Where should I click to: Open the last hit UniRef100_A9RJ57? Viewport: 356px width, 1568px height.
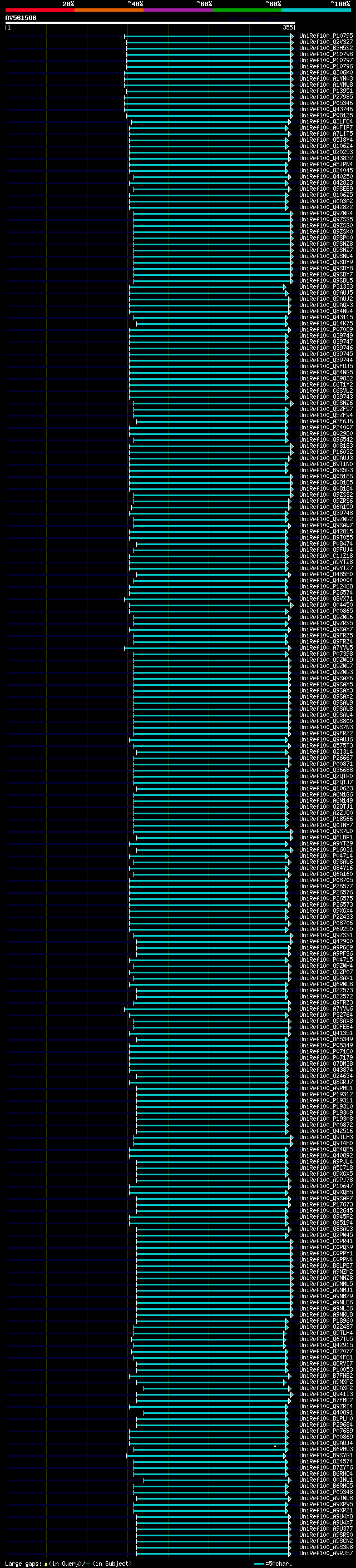pos(325,1553)
